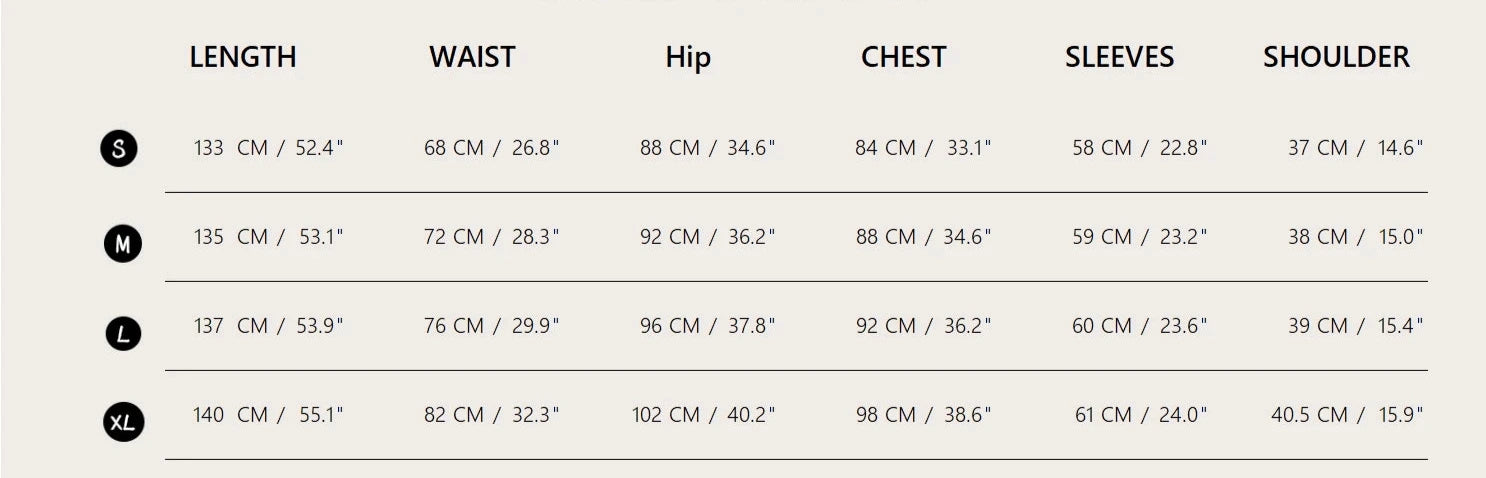Click the S size badge
This screenshot has width=1486, height=478.
pos(119,149)
